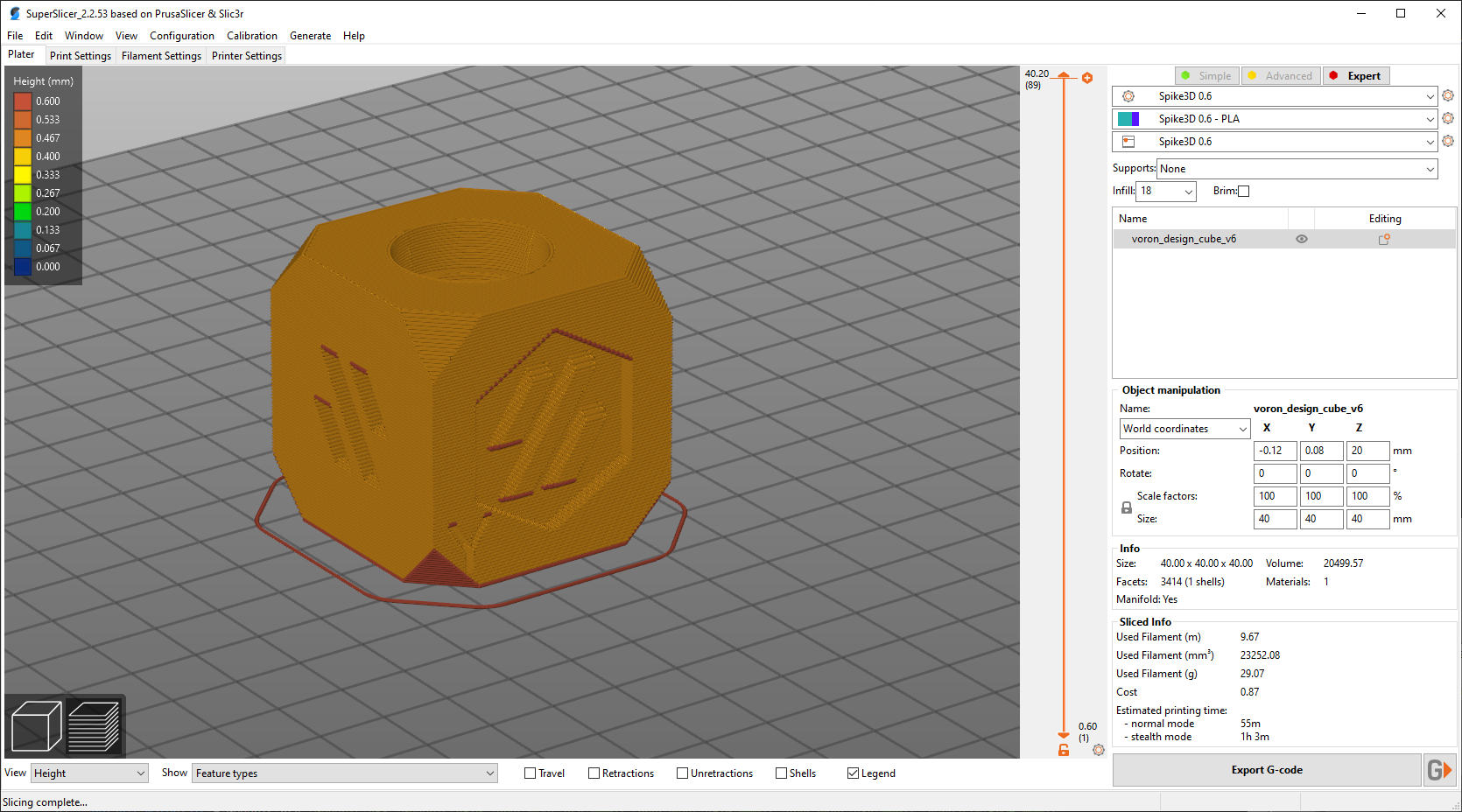1462x812 pixels.
Task: Click the 0.400 height legend swatch
Action: point(23,157)
